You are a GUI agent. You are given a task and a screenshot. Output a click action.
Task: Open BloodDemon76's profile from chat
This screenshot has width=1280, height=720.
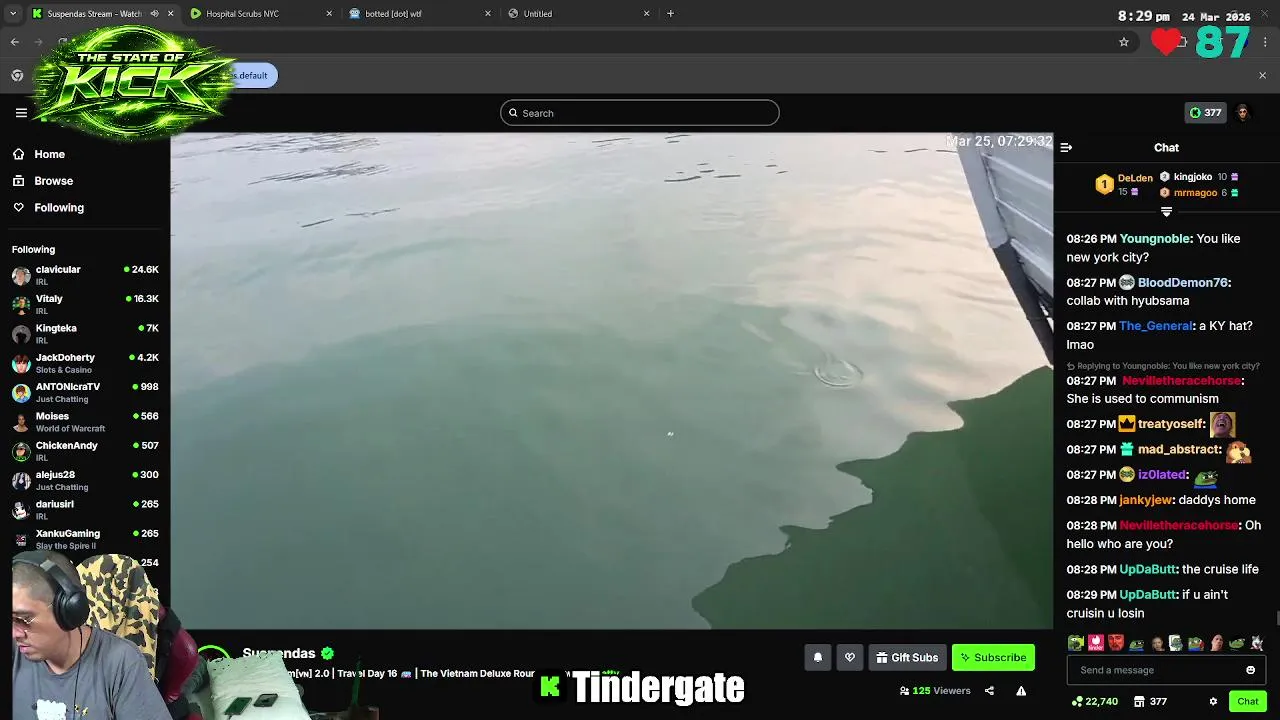point(1183,283)
